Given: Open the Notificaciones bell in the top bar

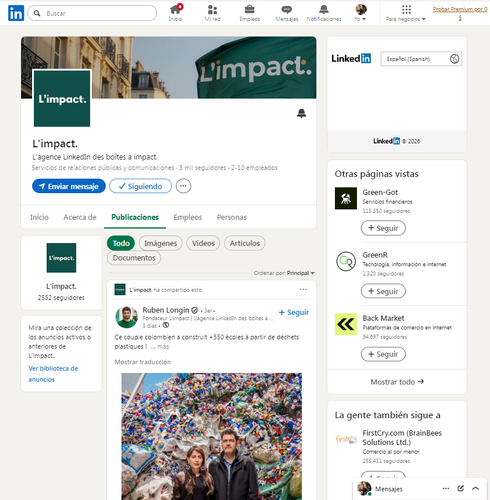Looking at the screenshot, I should 324,13.
